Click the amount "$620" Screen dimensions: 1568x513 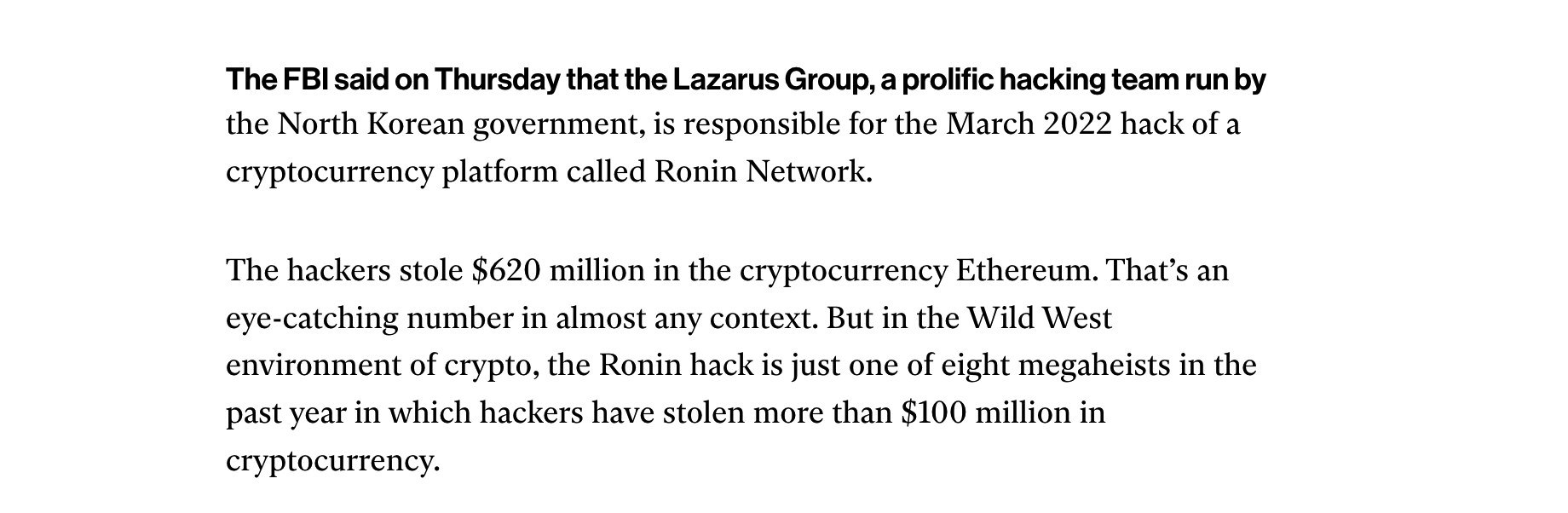pos(506,271)
